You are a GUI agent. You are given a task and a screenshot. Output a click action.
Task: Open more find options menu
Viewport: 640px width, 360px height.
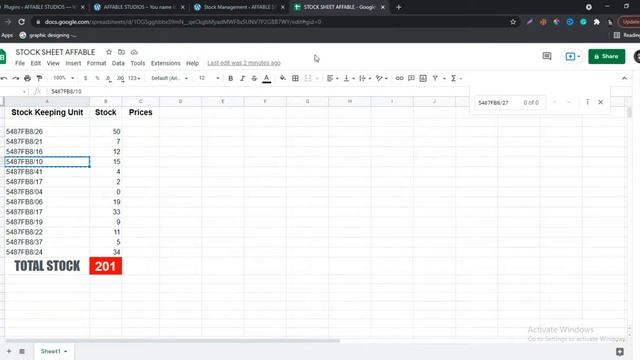tap(587, 102)
